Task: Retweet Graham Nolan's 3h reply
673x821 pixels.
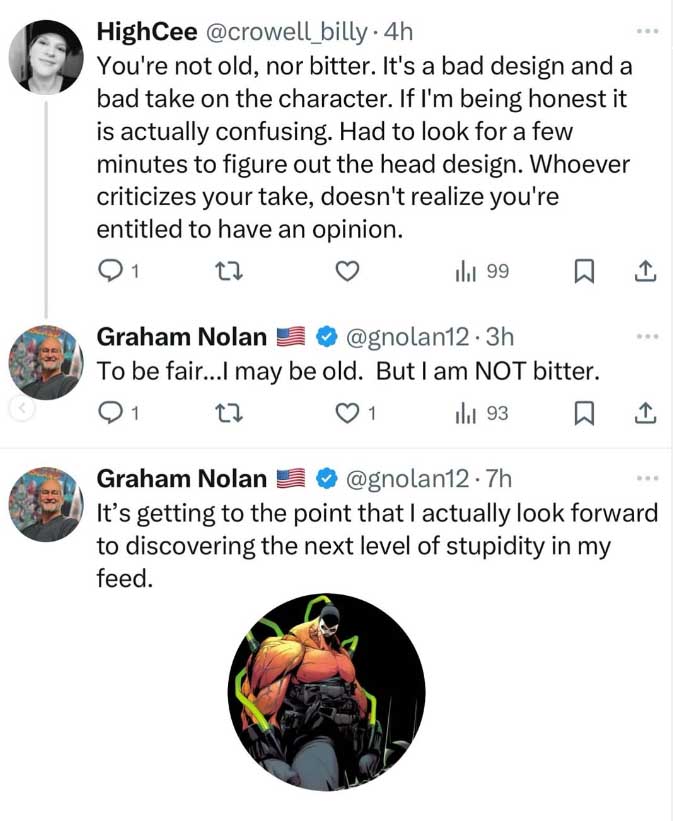Action: [x=230, y=411]
